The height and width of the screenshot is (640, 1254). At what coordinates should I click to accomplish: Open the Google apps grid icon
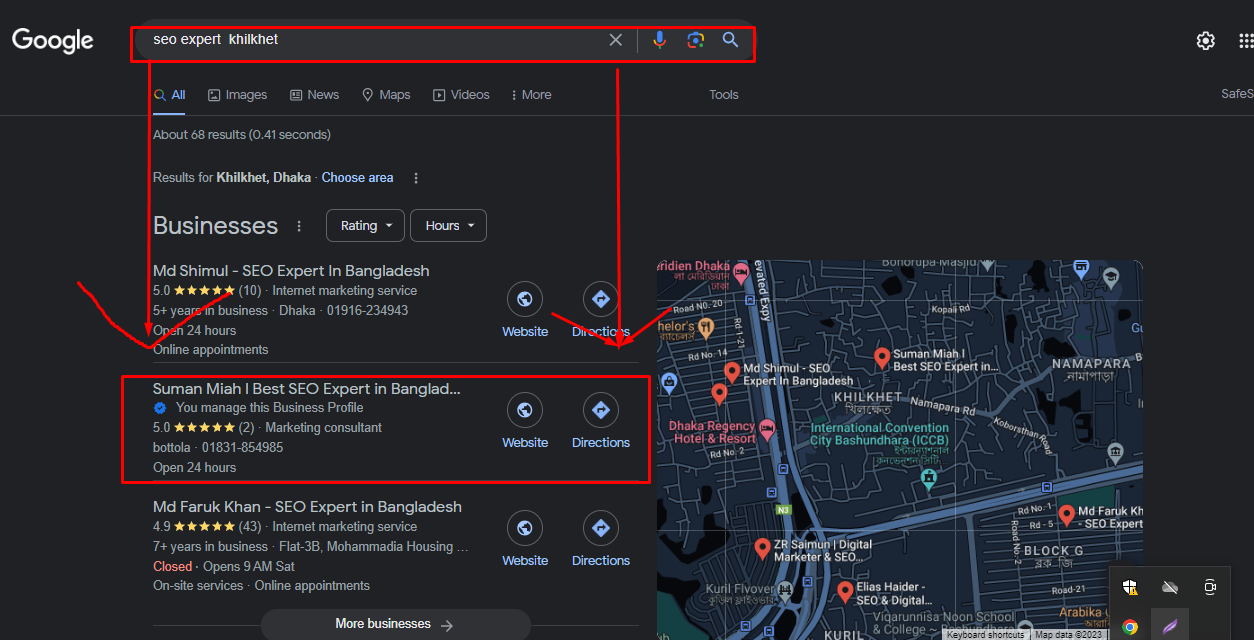point(1245,41)
